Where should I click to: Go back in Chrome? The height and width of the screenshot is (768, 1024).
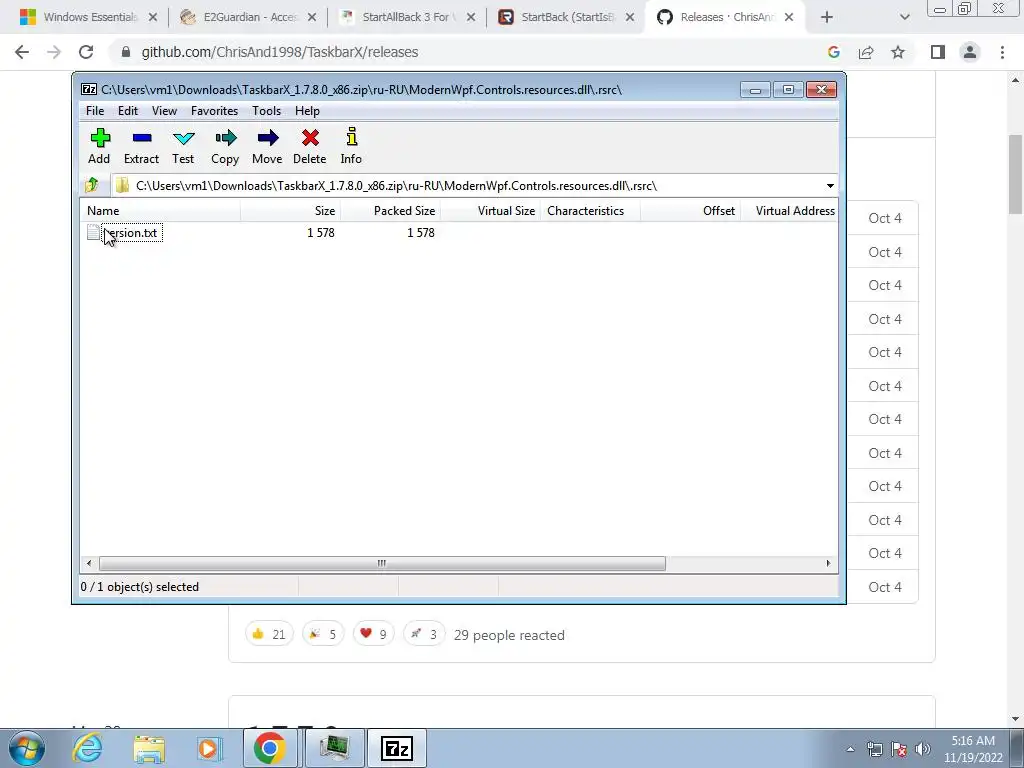(22, 52)
